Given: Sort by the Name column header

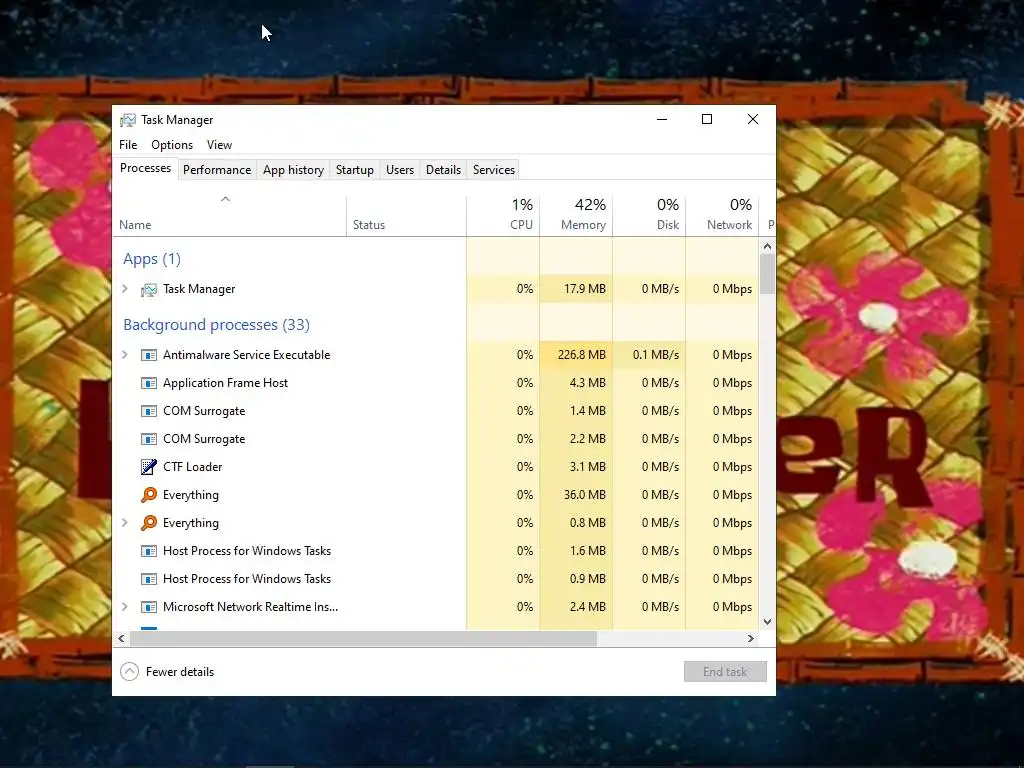Looking at the screenshot, I should (229, 216).
